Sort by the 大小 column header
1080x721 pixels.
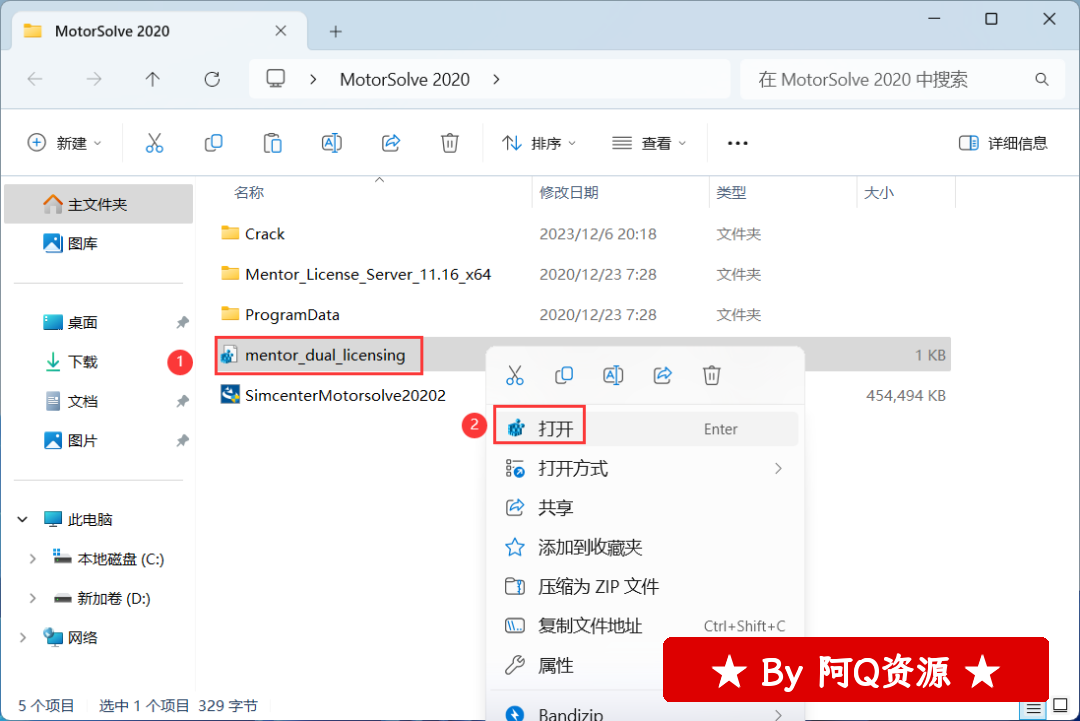tap(879, 193)
